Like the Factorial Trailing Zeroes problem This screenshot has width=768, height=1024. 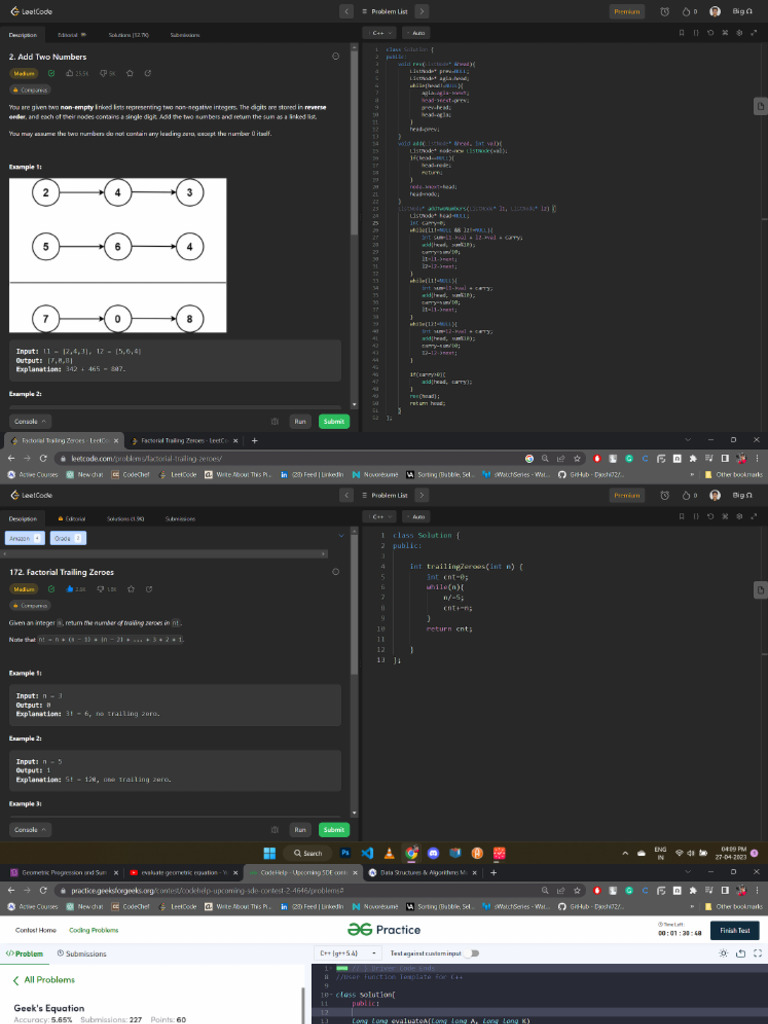[70, 589]
